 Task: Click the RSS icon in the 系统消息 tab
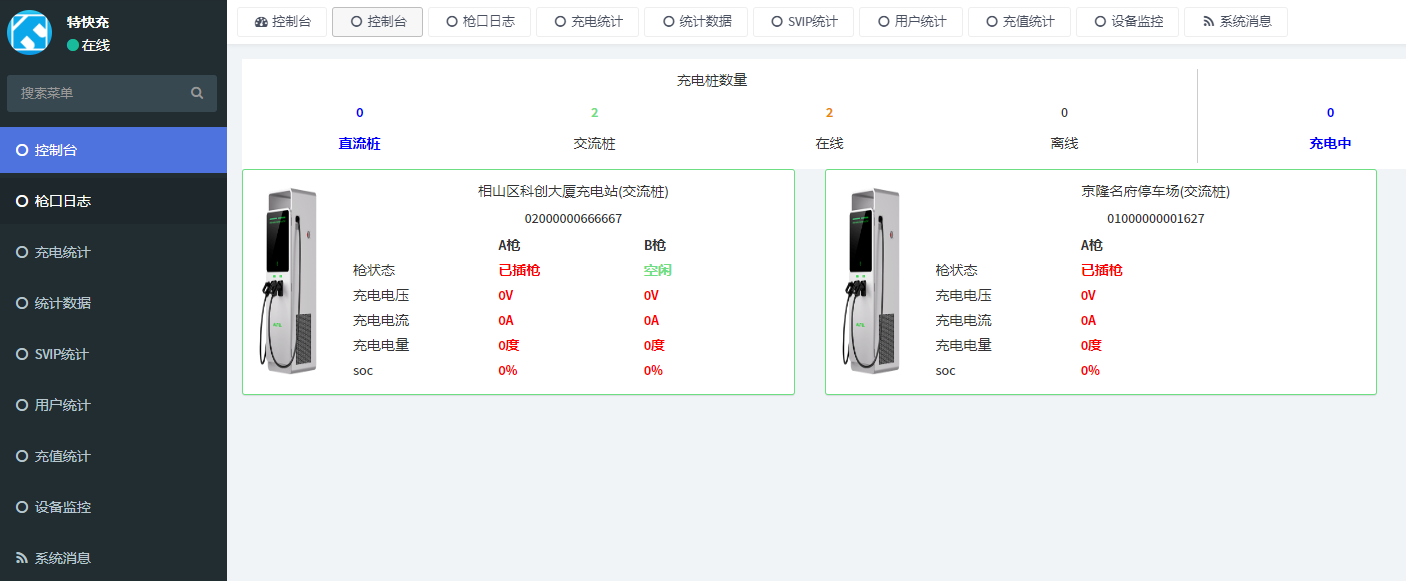coord(1208,22)
